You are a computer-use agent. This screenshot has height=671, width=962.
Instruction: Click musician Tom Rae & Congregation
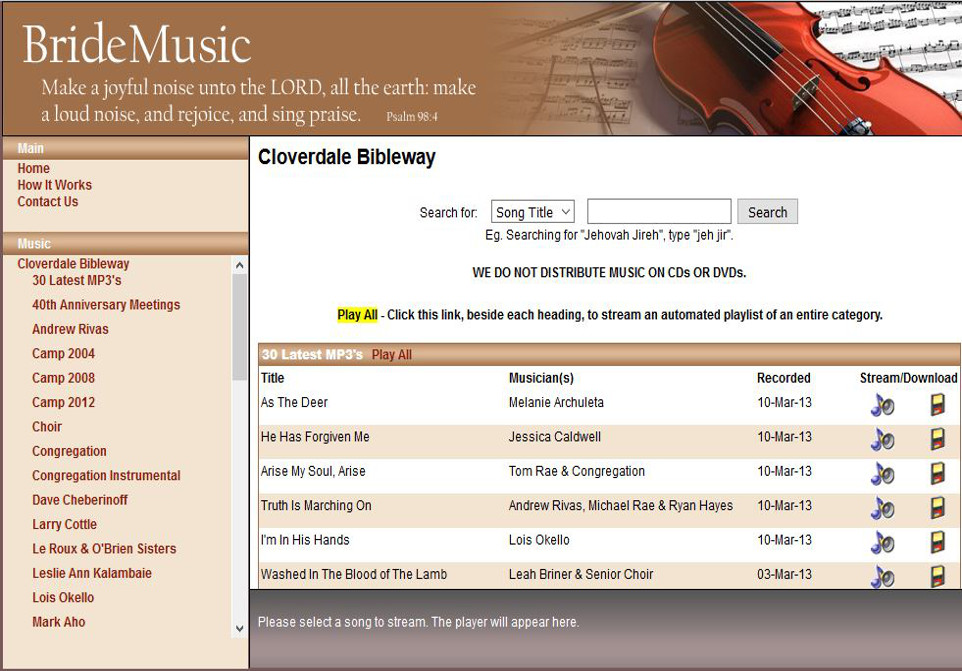tap(577, 471)
